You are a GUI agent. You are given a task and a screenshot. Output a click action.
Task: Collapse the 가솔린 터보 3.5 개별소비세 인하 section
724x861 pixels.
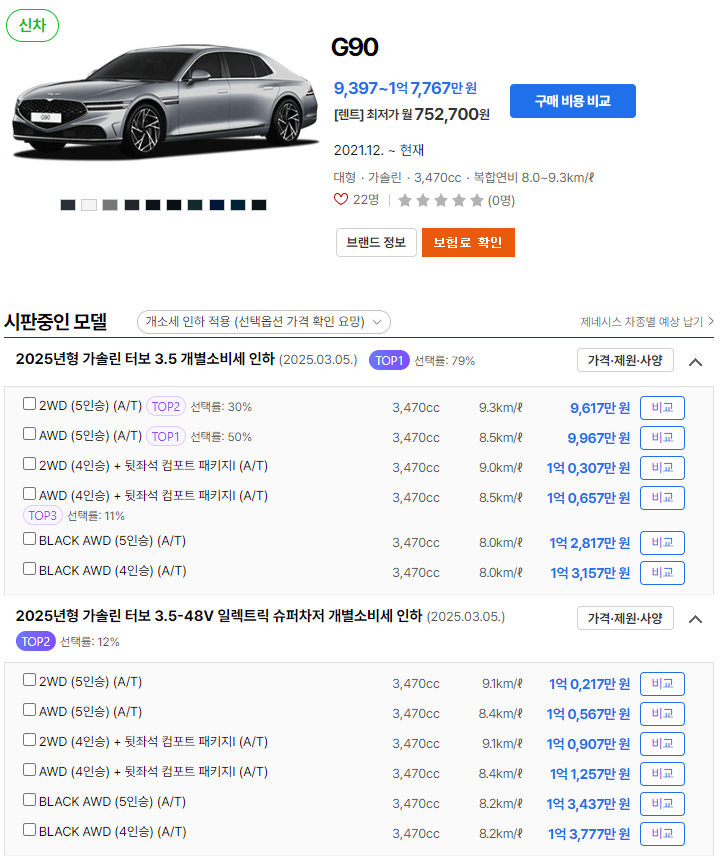695,362
